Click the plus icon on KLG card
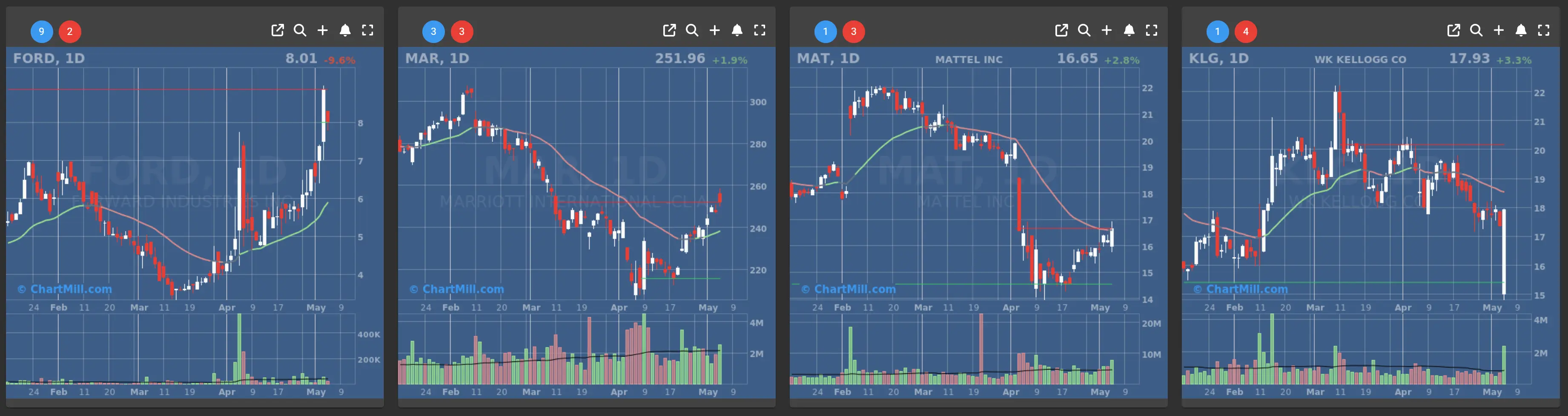The width and height of the screenshot is (1568, 416). pyautogui.click(x=1499, y=30)
